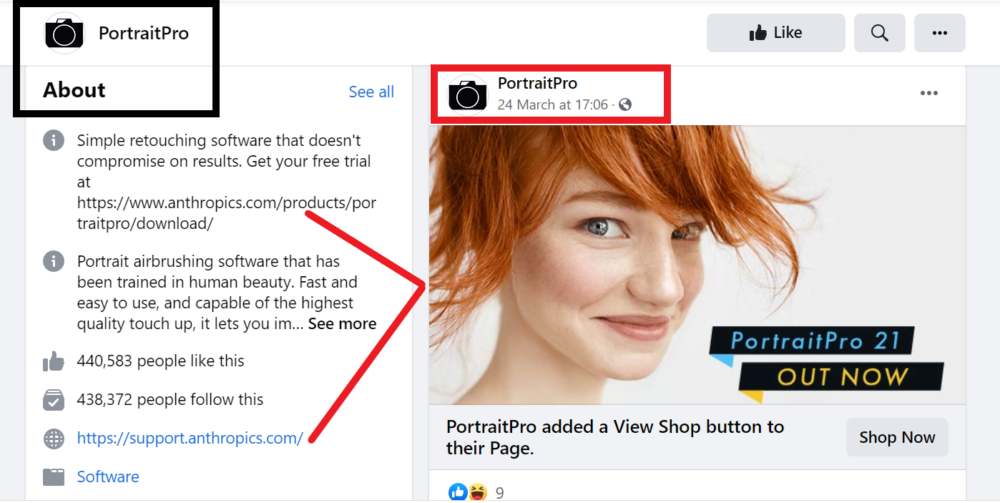Open the page header three-dots menu
The image size is (1000, 503).
click(939, 33)
